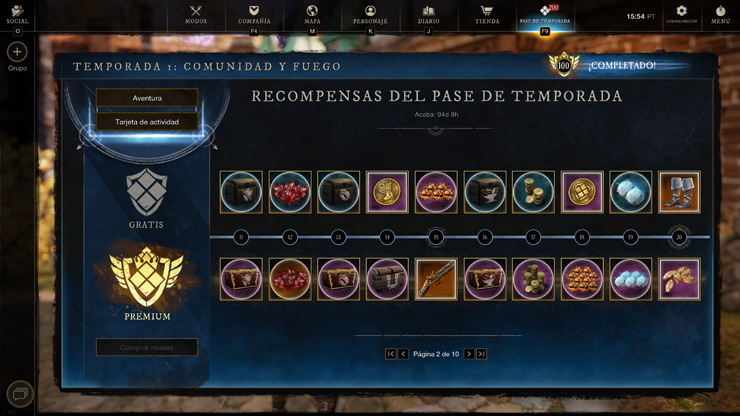740x416 pixels.
Task: Switch to Tarjeta de actividad tab
Action: pyautogui.click(x=147, y=122)
